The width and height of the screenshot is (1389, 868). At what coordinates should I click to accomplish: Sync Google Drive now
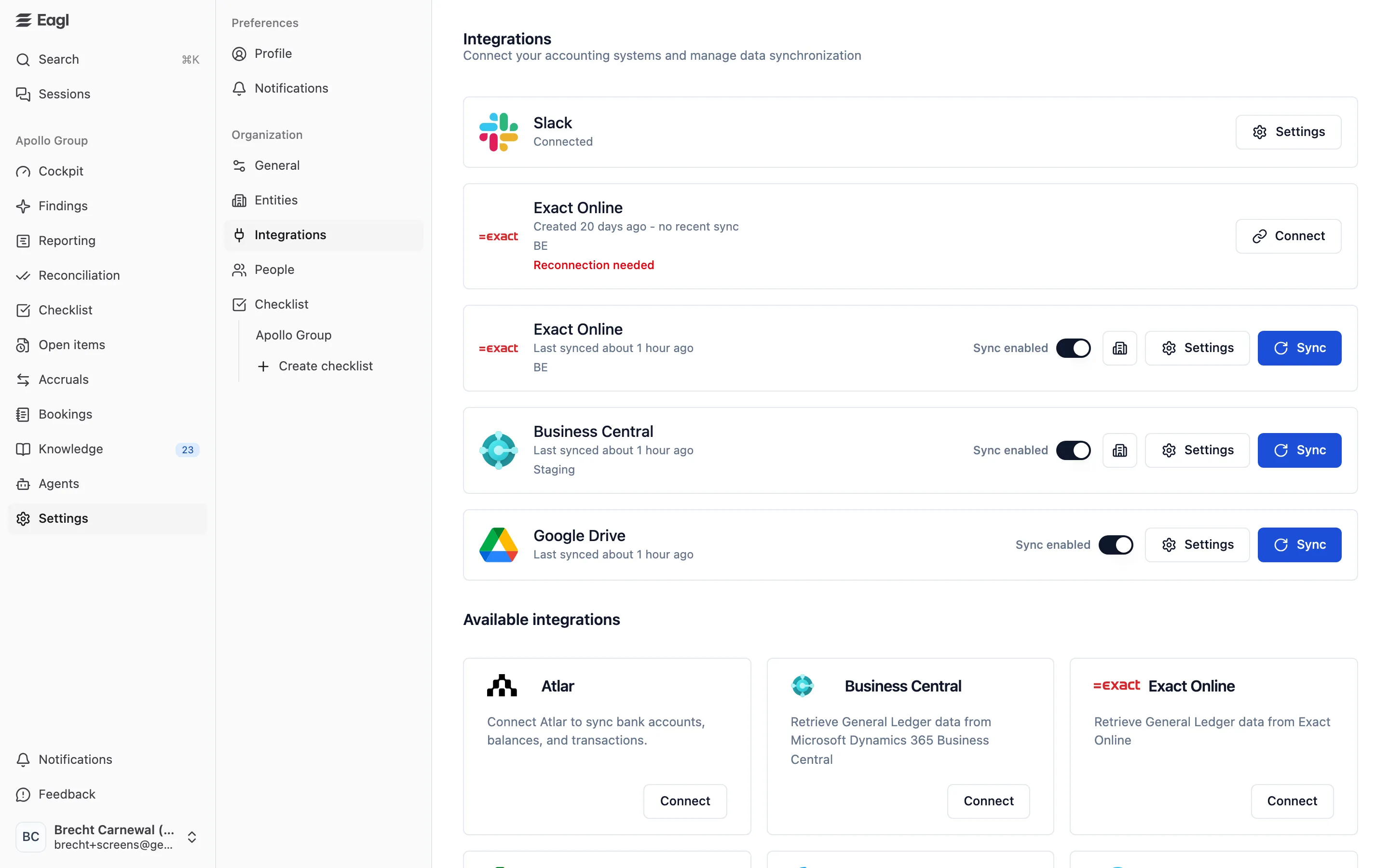1299,545
